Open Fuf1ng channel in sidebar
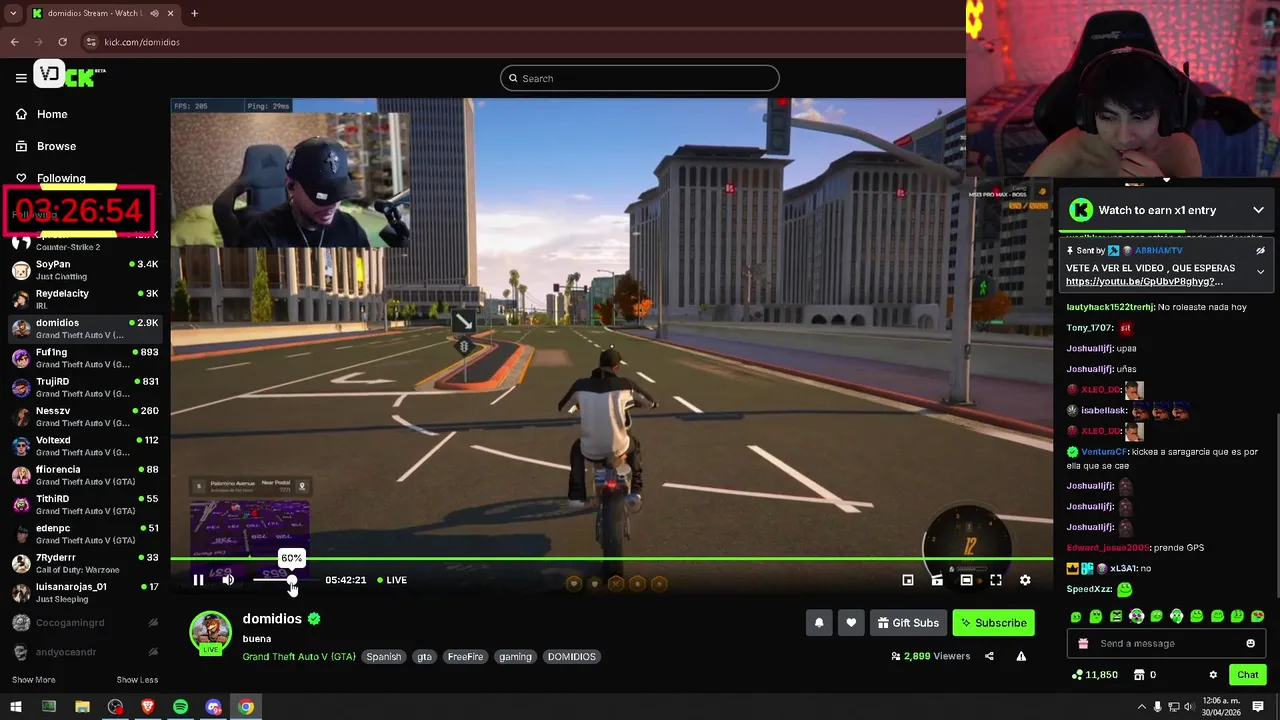This screenshot has width=1280, height=720. tap(85, 358)
